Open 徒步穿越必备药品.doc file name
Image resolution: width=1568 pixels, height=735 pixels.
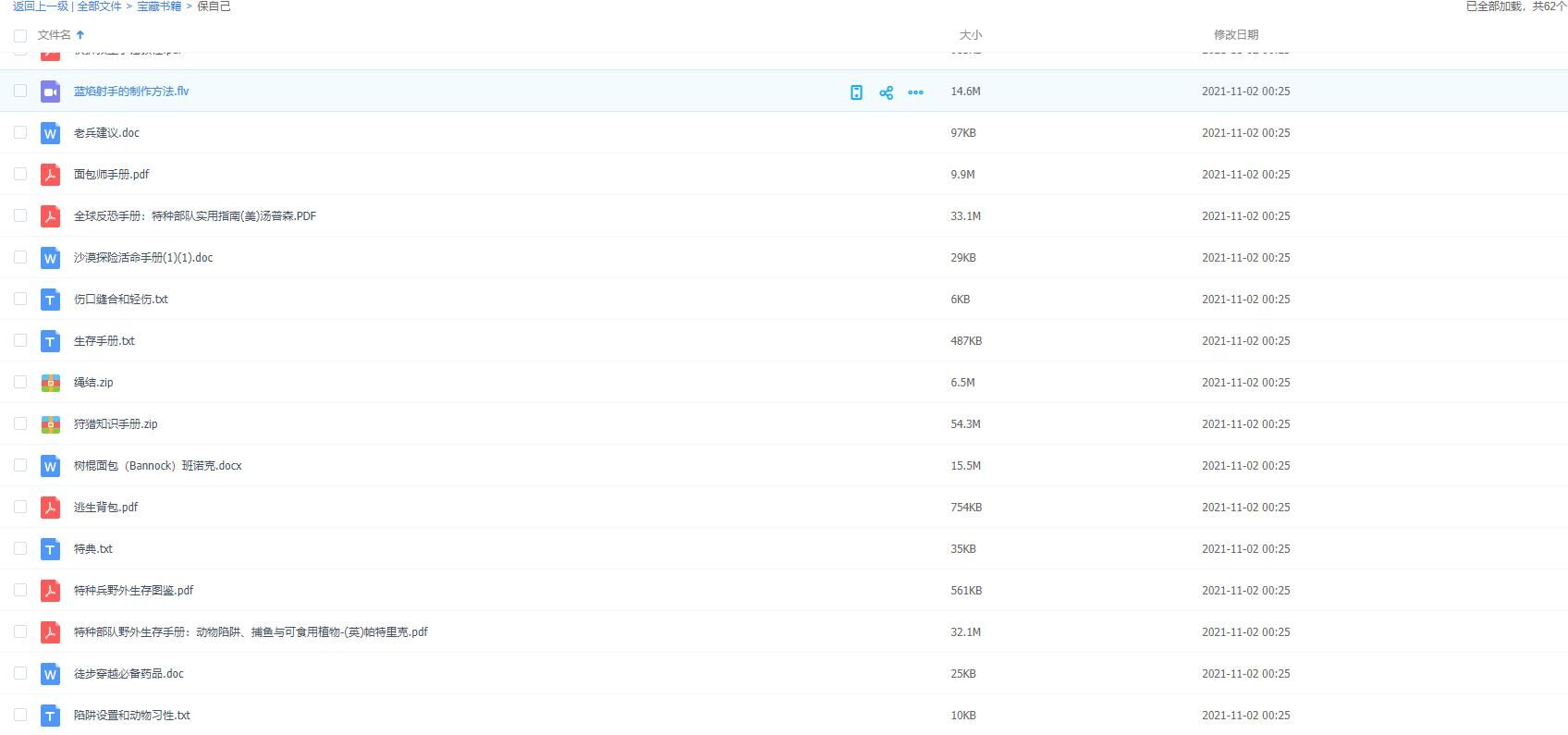click(x=129, y=674)
